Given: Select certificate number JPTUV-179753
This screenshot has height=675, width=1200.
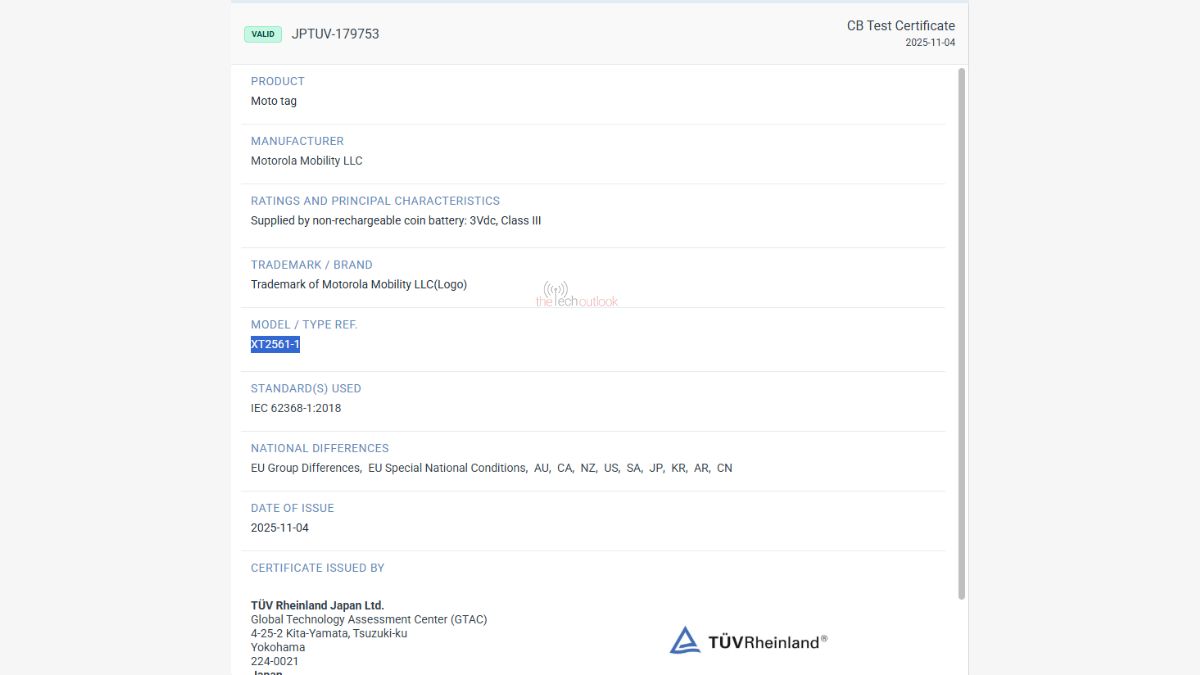Looking at the screenshot, I should click(x=335, y=34).
